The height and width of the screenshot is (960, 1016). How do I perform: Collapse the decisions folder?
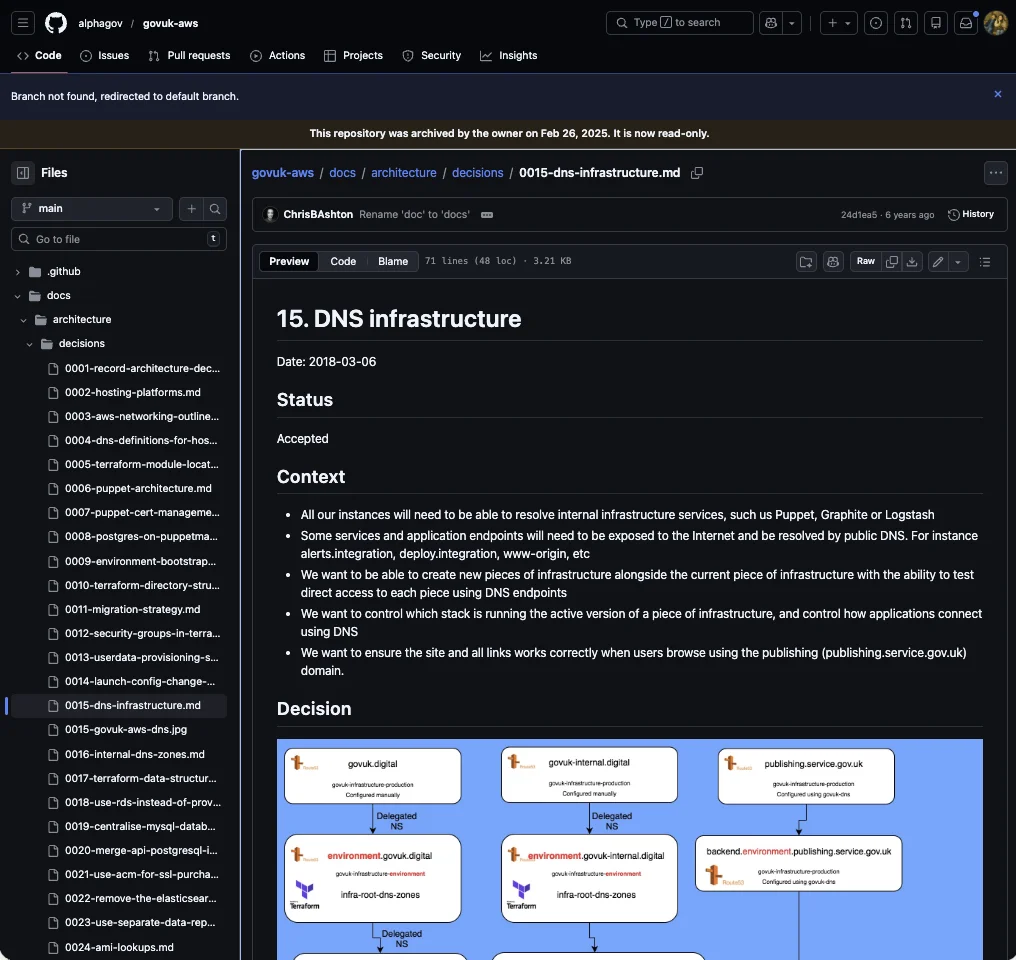coord(29,344)
